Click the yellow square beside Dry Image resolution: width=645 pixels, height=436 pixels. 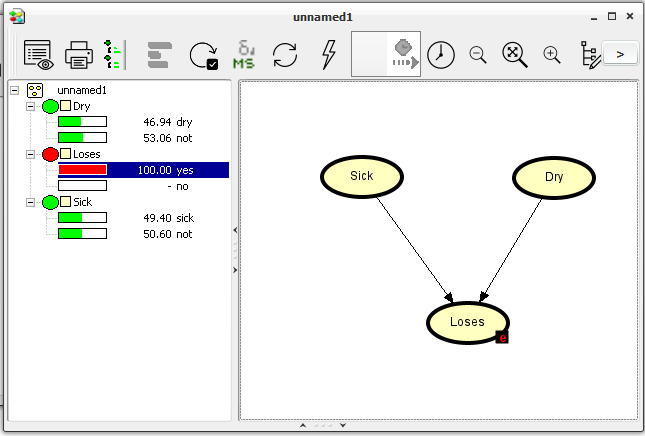tap(65, 106)
